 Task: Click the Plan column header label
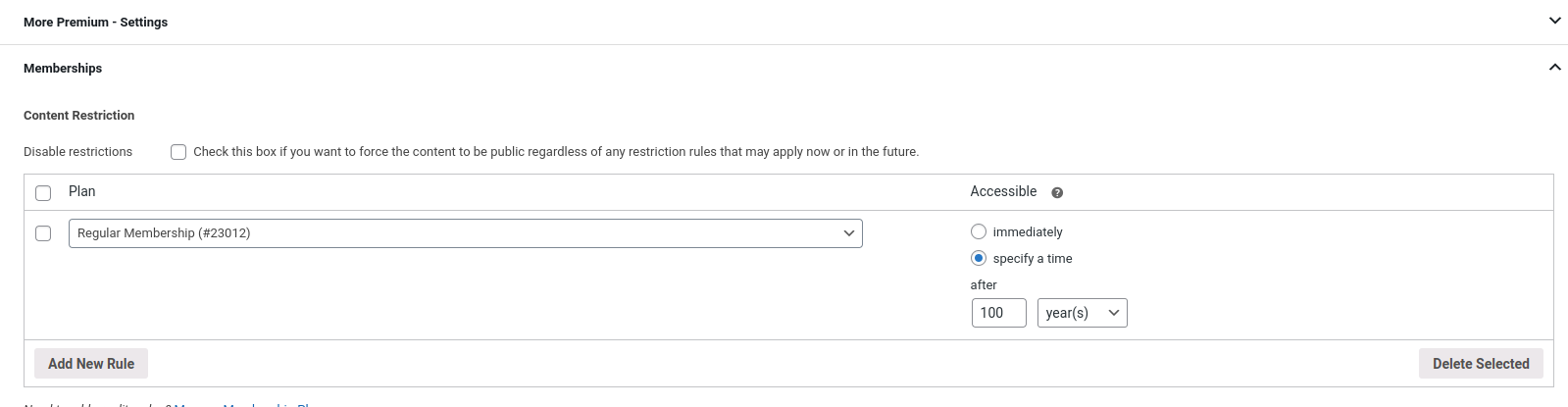(82, 191)
